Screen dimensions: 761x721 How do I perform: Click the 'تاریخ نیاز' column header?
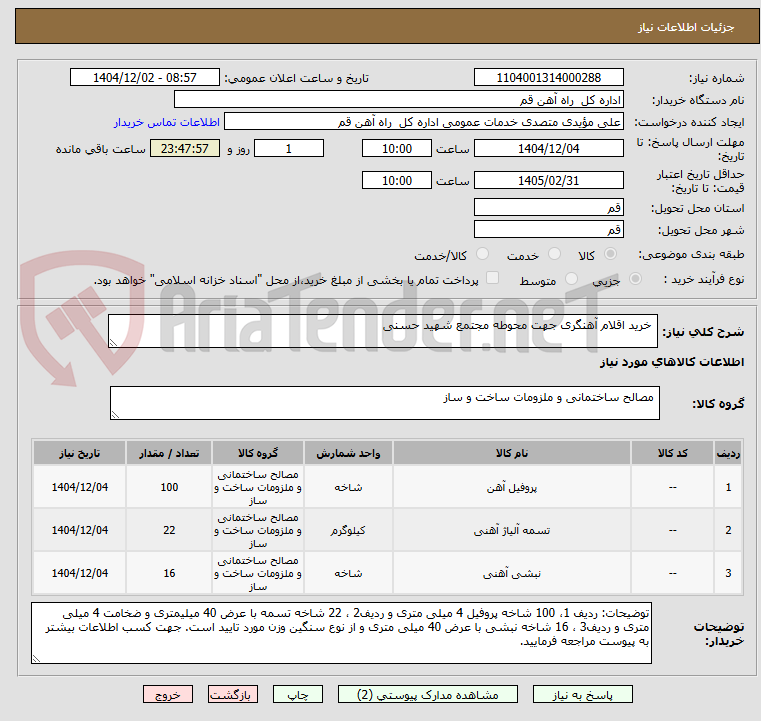point(80,453)
